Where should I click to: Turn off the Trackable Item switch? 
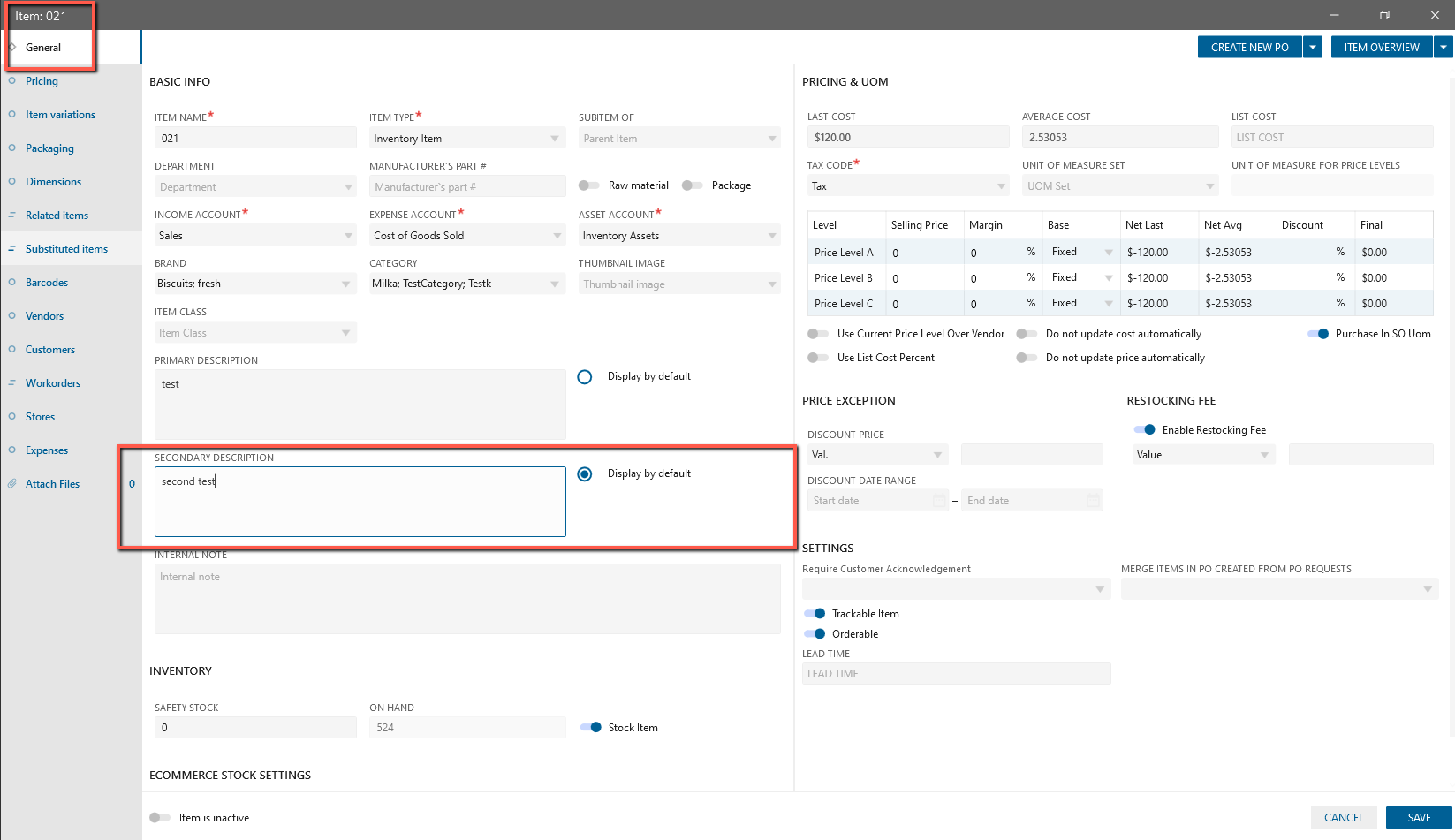815,614
